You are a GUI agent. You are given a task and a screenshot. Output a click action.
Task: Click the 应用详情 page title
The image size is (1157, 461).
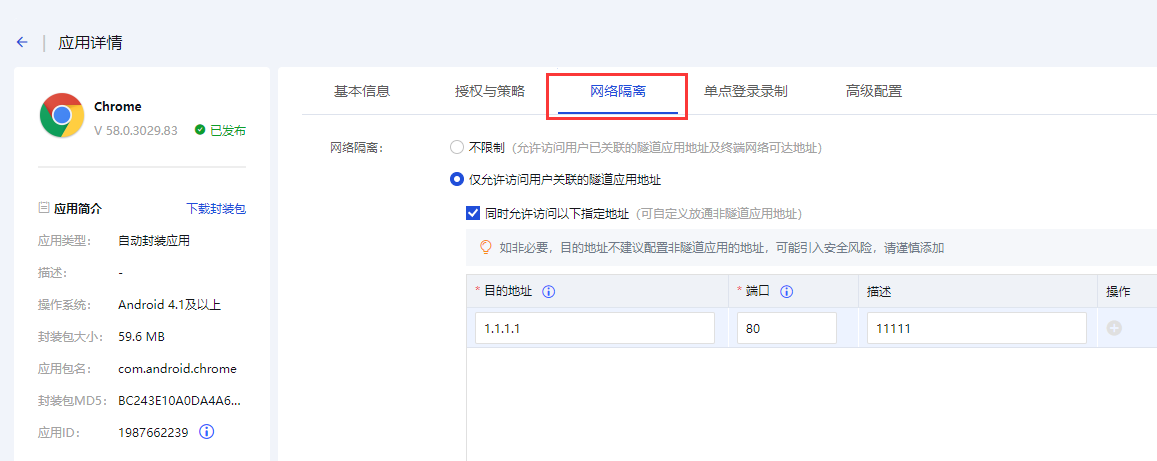[90, 43]
